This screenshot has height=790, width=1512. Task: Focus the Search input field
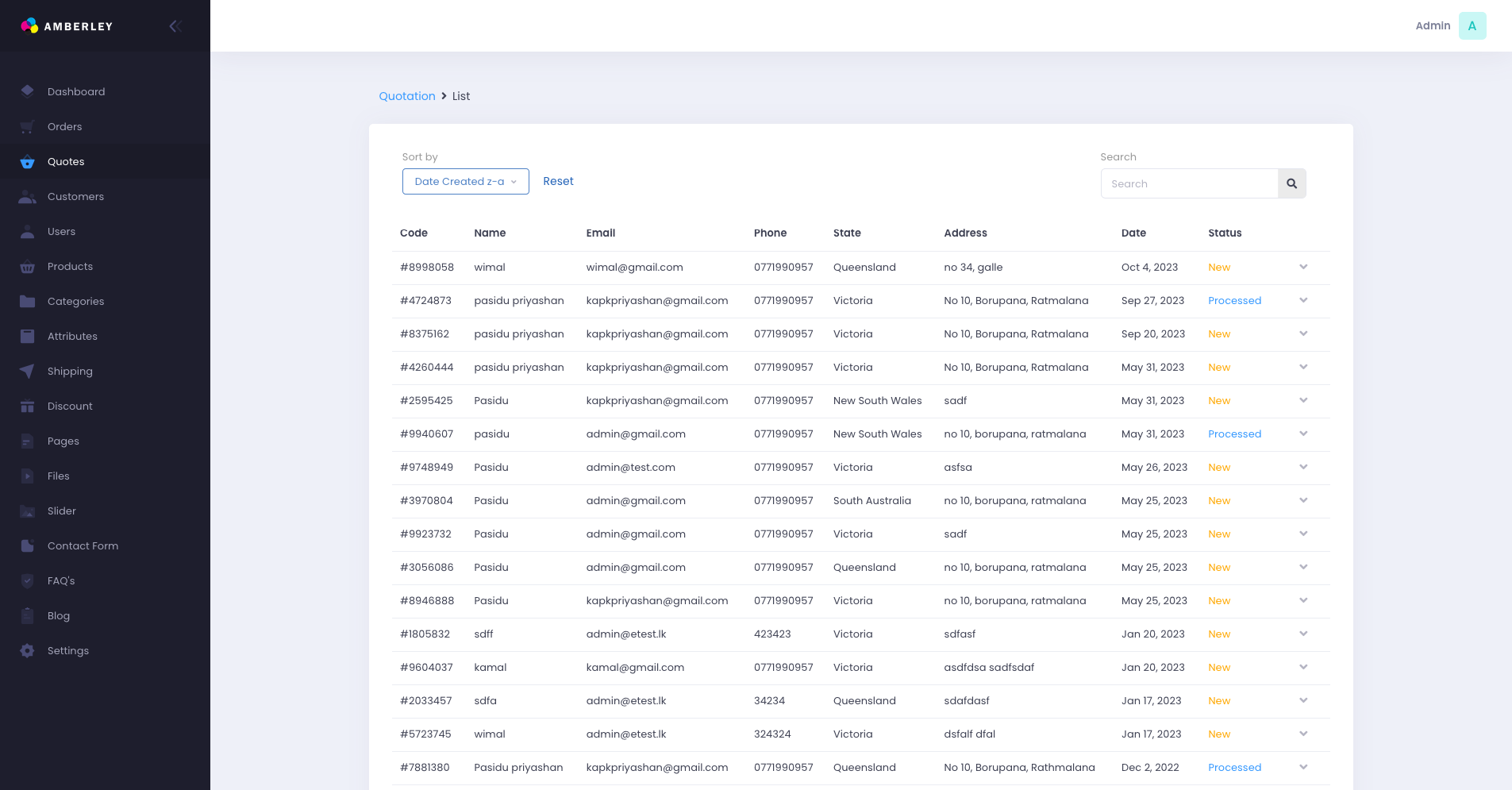(x=1189, y=183)
